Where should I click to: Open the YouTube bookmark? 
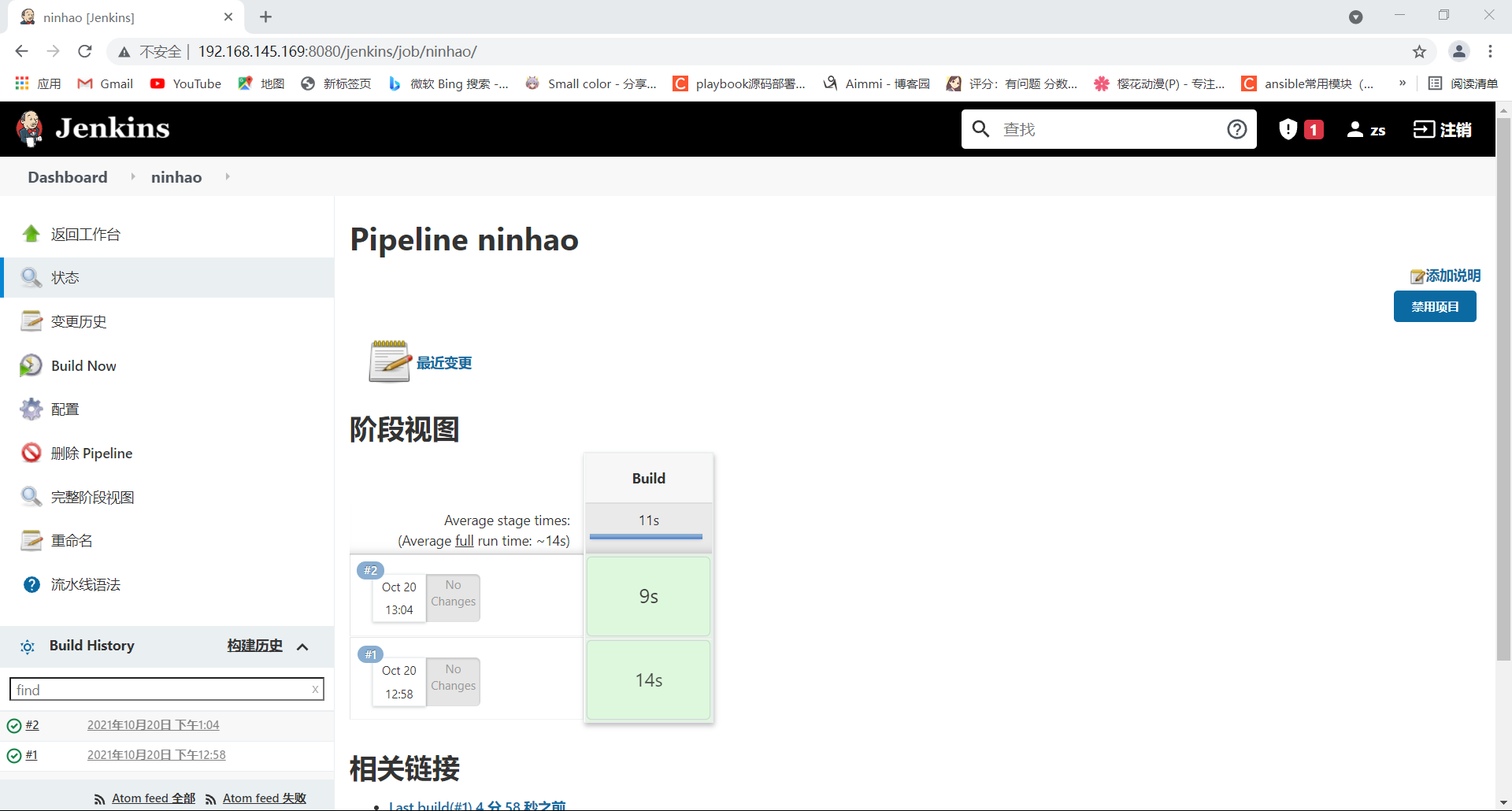pyautogui.click(x=186, y=83)
